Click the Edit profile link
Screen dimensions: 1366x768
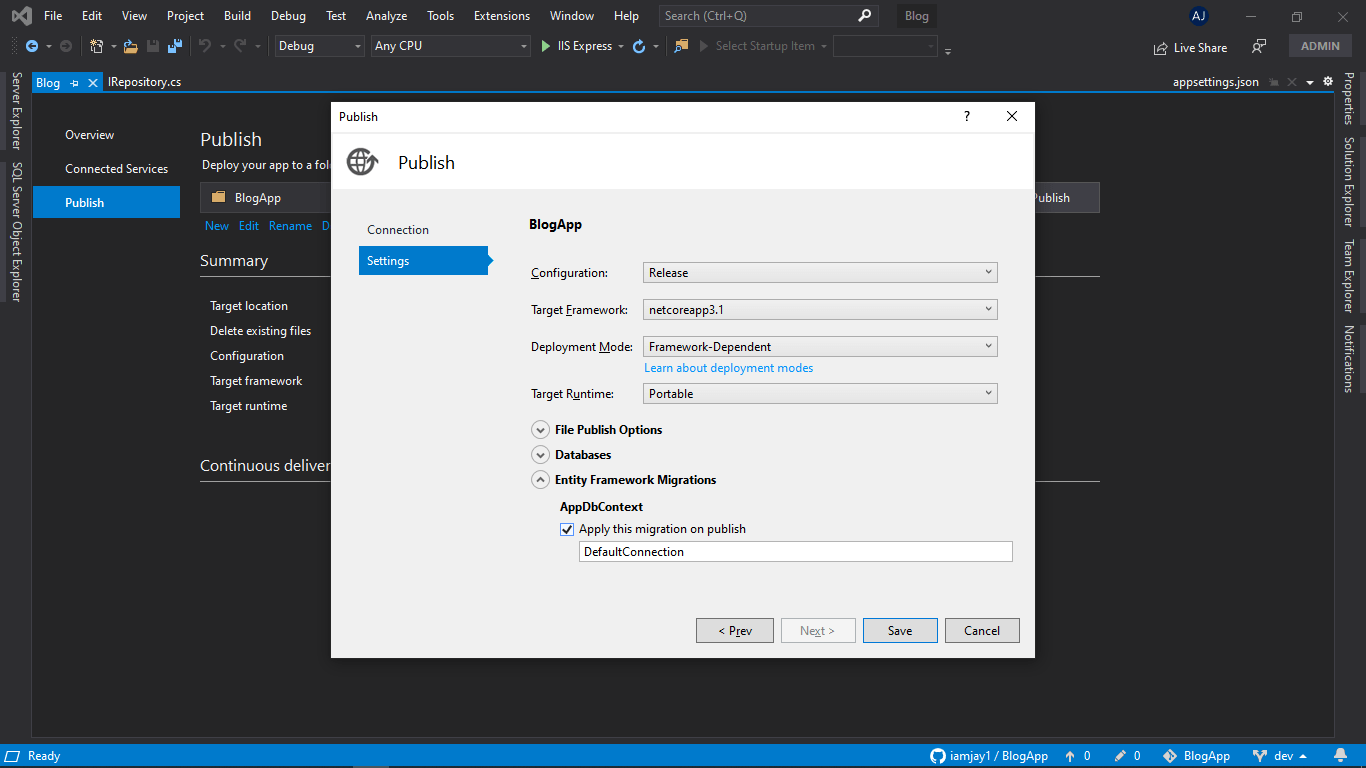pos(249,226)
